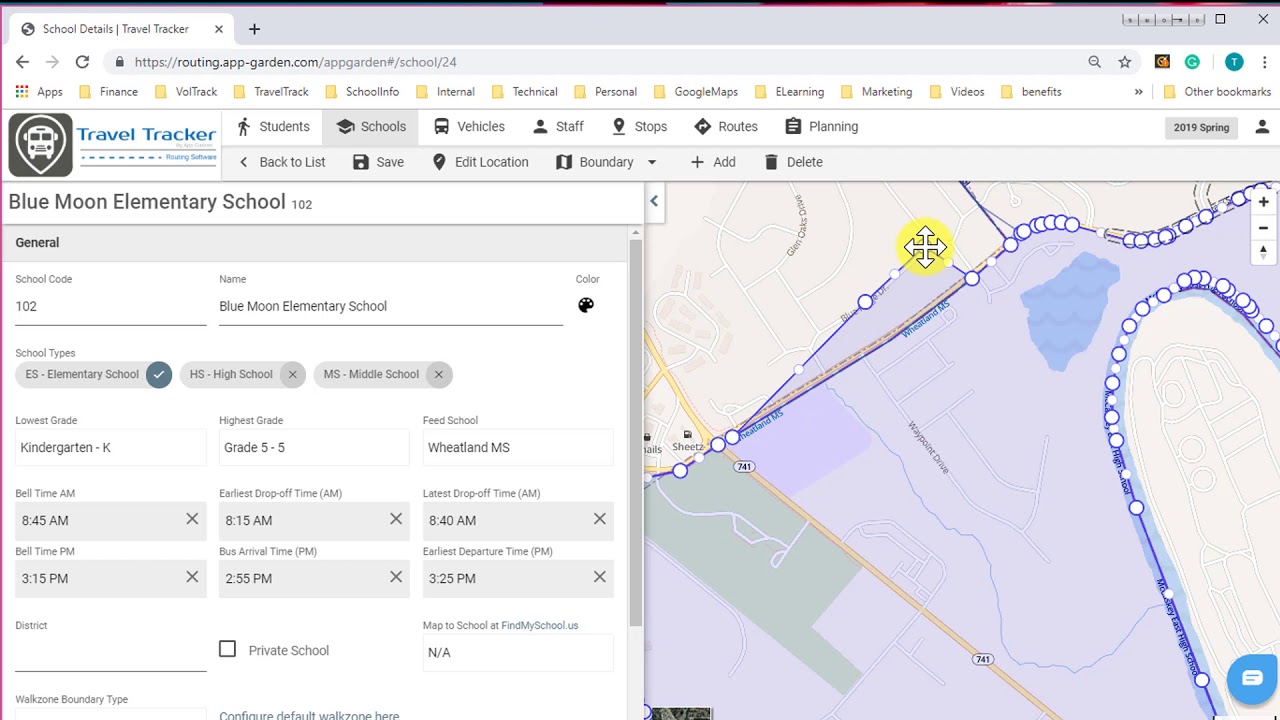Image resolution: width=1280 pixels, height=720 pixels.
Task: Go to the Students tab
Action: (272, 127)
